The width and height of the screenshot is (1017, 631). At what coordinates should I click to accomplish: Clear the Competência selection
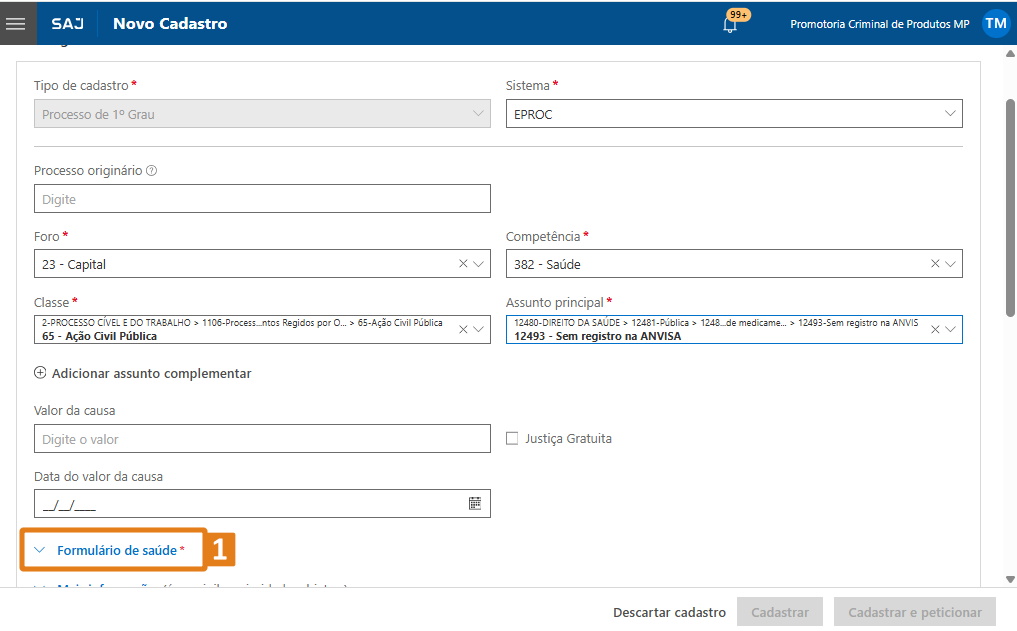[935, 263]
